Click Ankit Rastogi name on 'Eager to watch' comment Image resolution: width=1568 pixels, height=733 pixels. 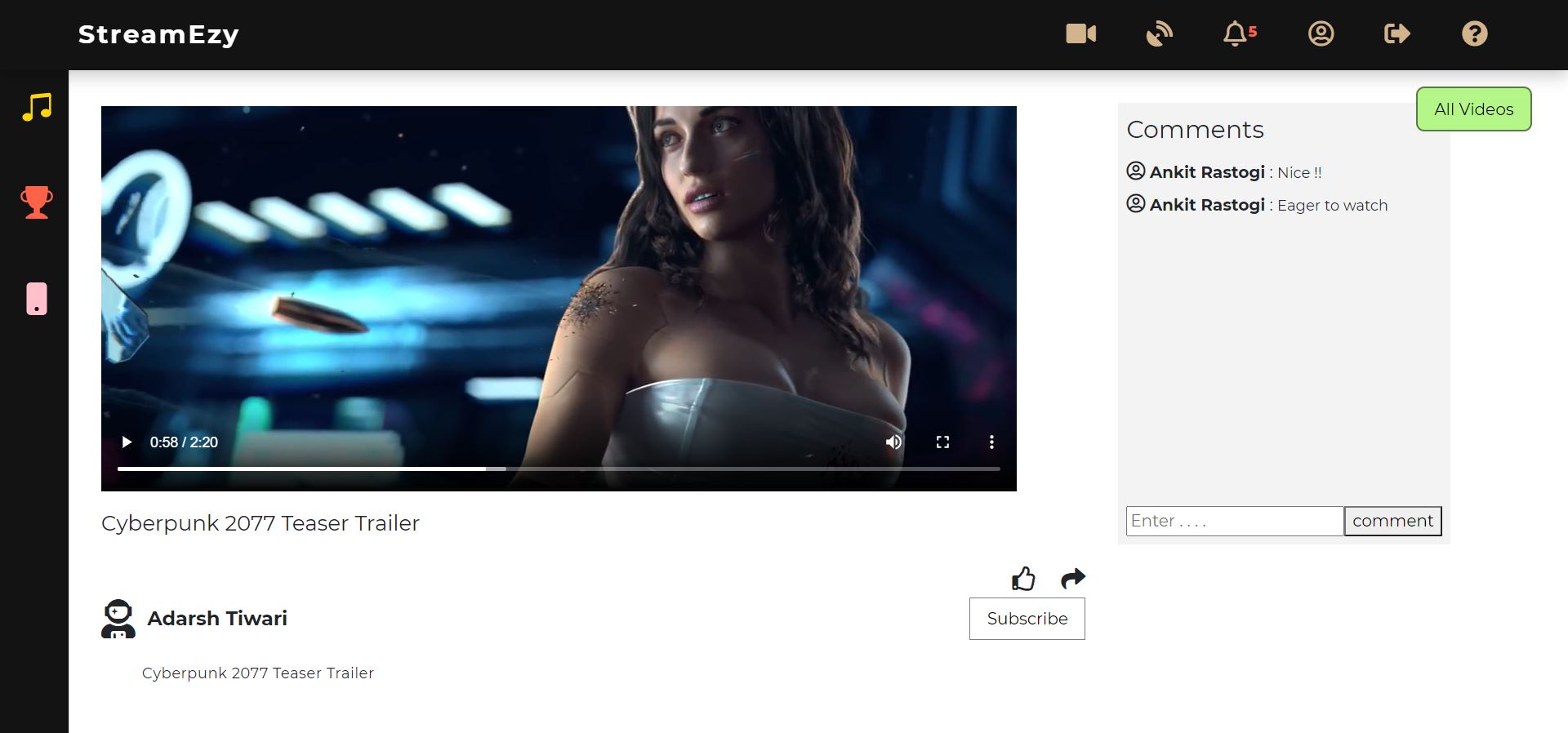pyautogui.click(x=1207, y=205)
